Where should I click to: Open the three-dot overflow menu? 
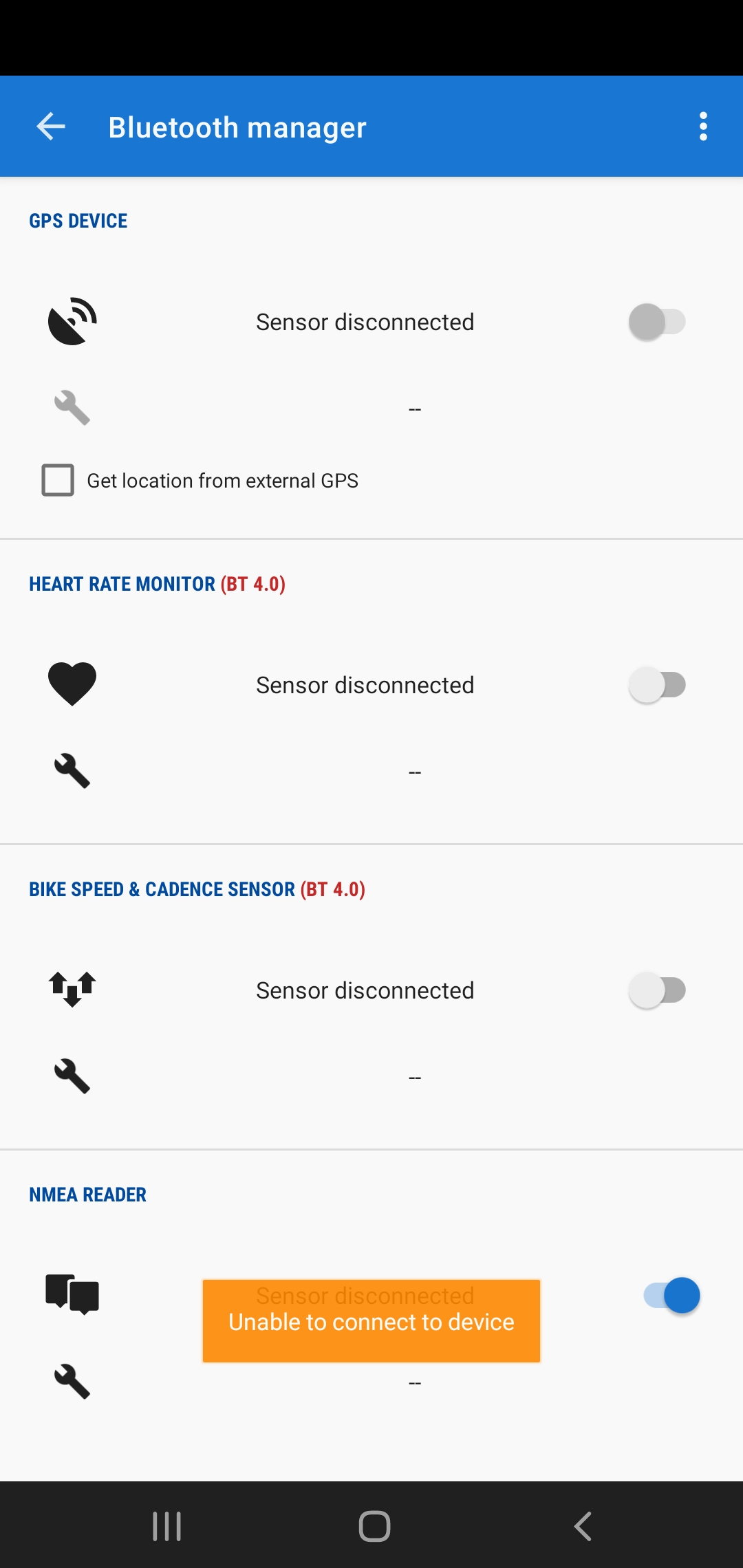[702, 127]
